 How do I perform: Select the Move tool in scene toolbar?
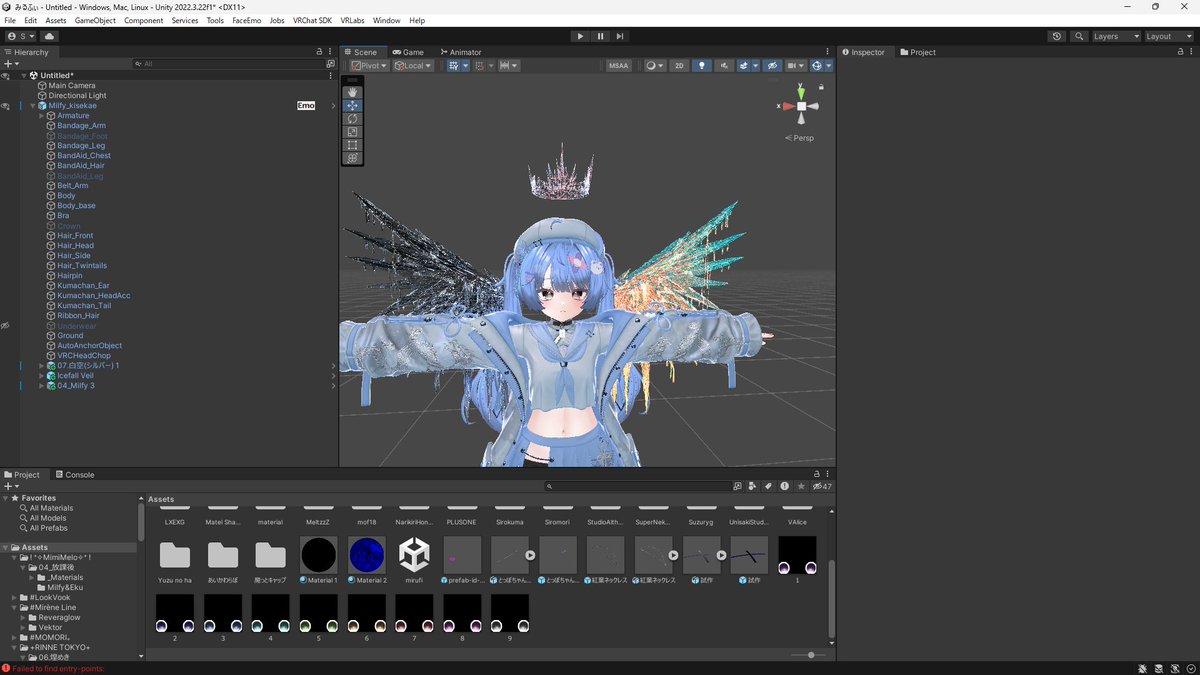tap(352, 105)
